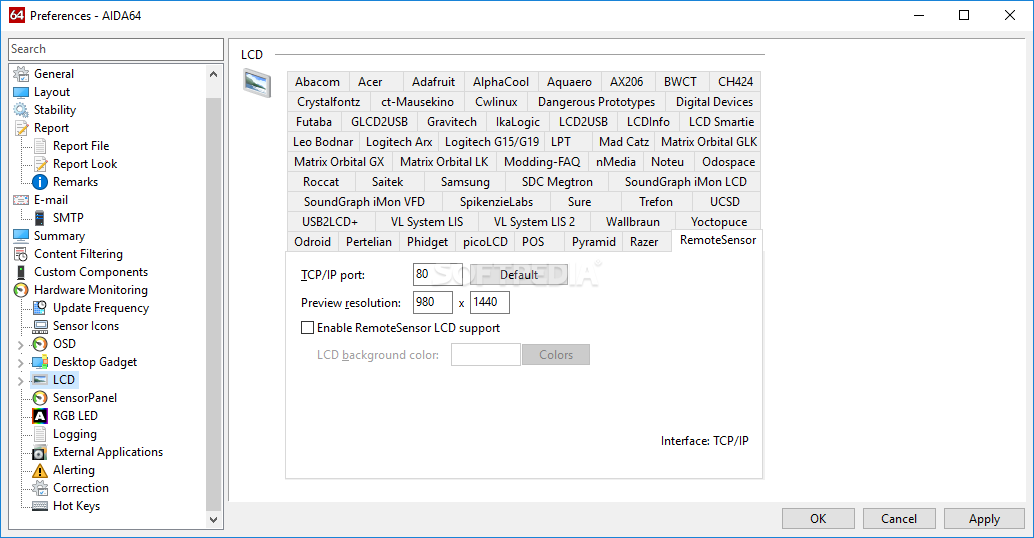Click the Layout monitor icon
Viewport: 1034px width, 538px height.
21,92
